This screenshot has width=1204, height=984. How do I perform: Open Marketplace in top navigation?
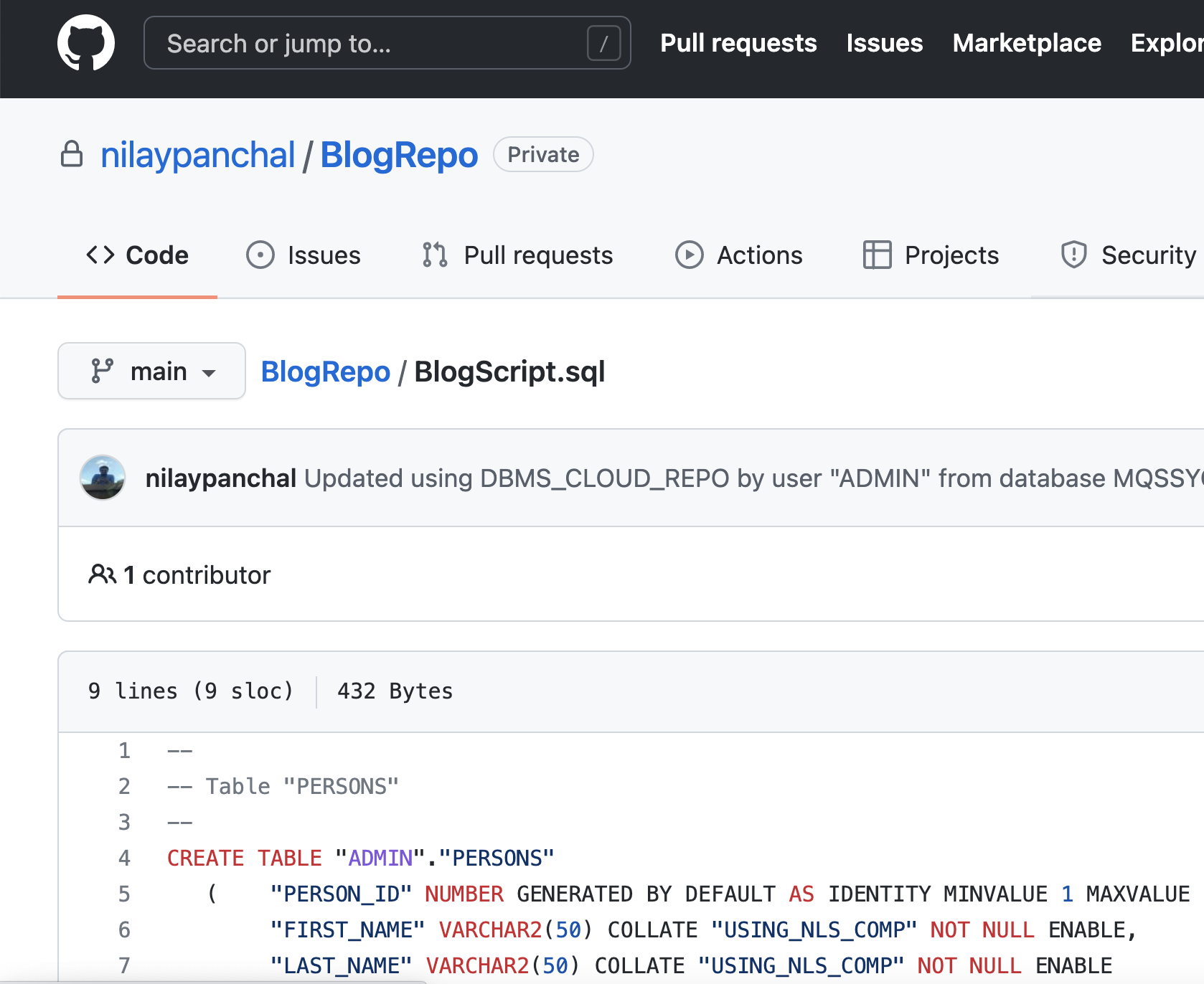[1026, 43]
